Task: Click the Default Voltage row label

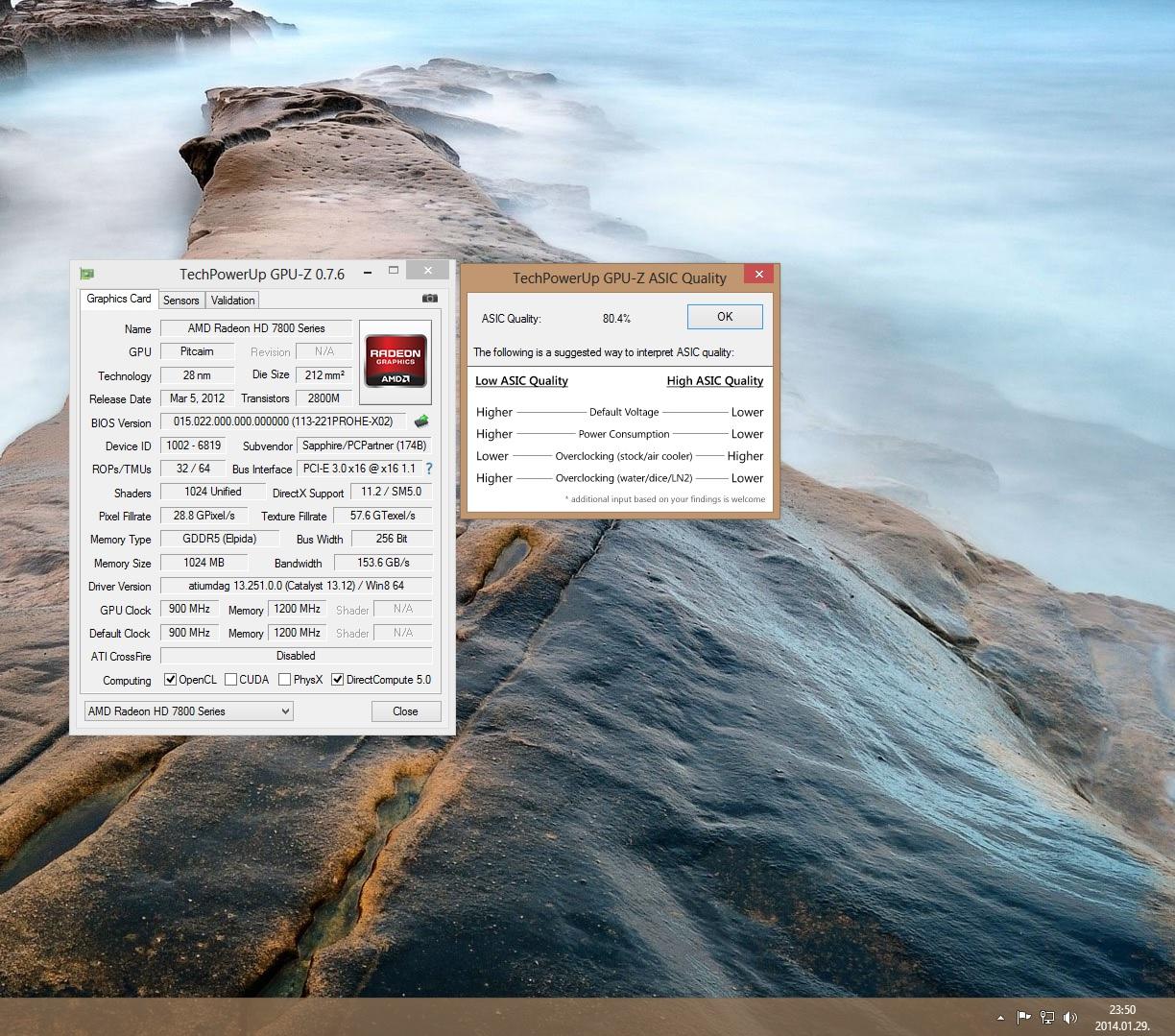Action: click(624, 412)
